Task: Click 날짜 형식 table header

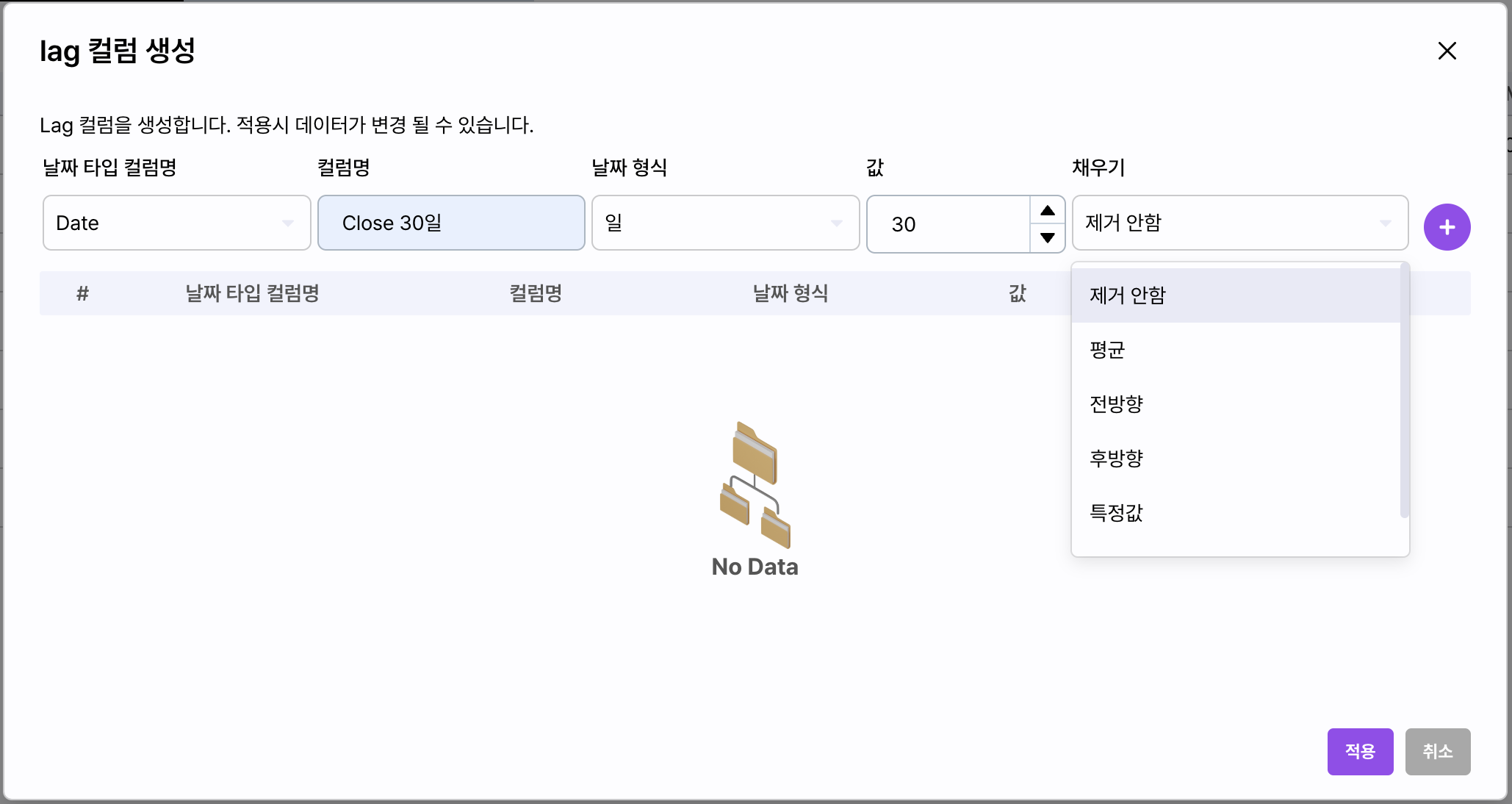Action: tap(791, 294)
